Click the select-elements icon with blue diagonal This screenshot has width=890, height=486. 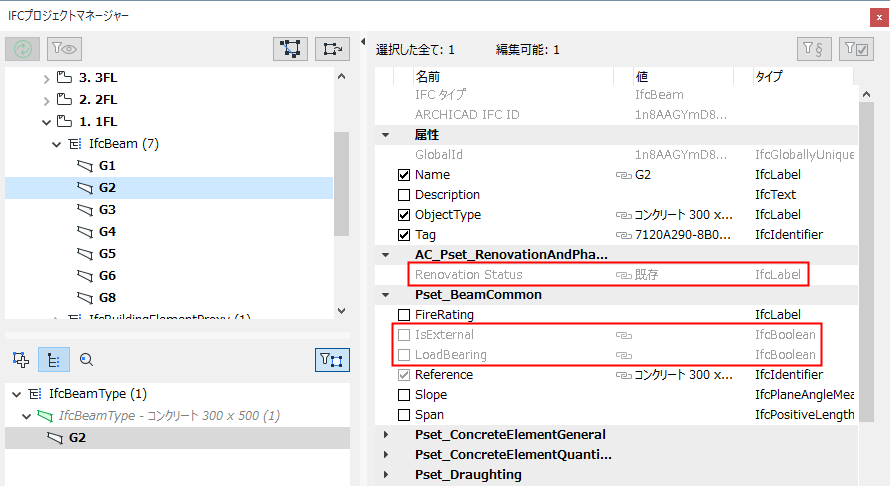[x=291, y=48]
